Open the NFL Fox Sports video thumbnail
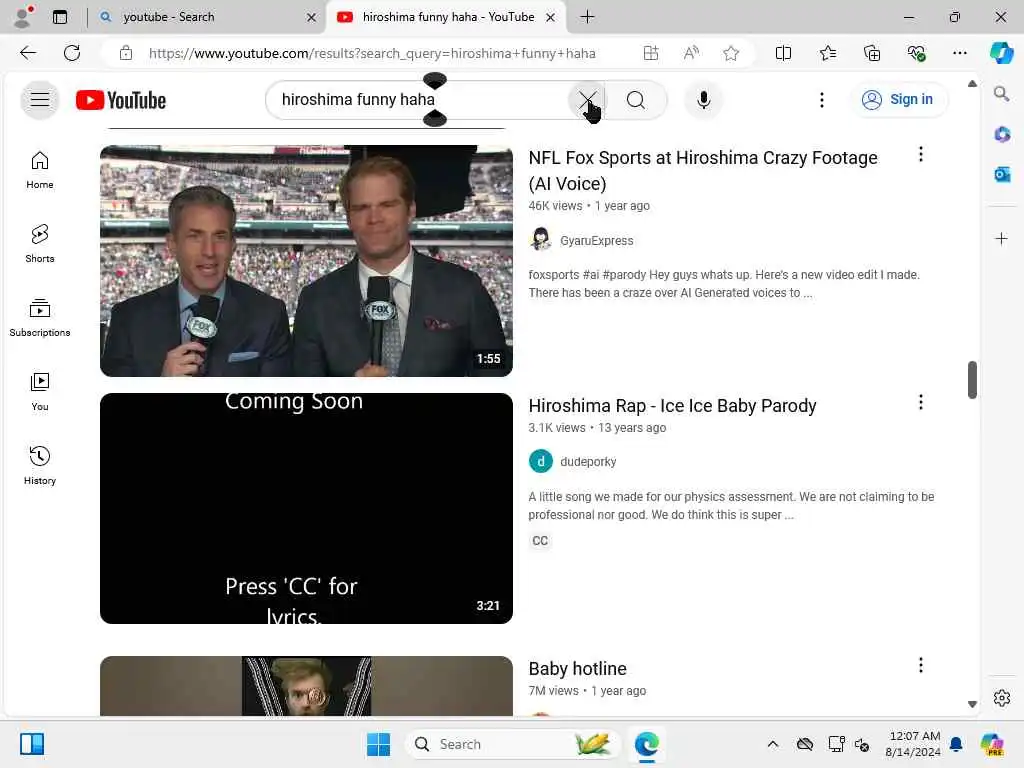This screenshot has height=768, width=1024. pyautogui.click(x=306, y=261)
